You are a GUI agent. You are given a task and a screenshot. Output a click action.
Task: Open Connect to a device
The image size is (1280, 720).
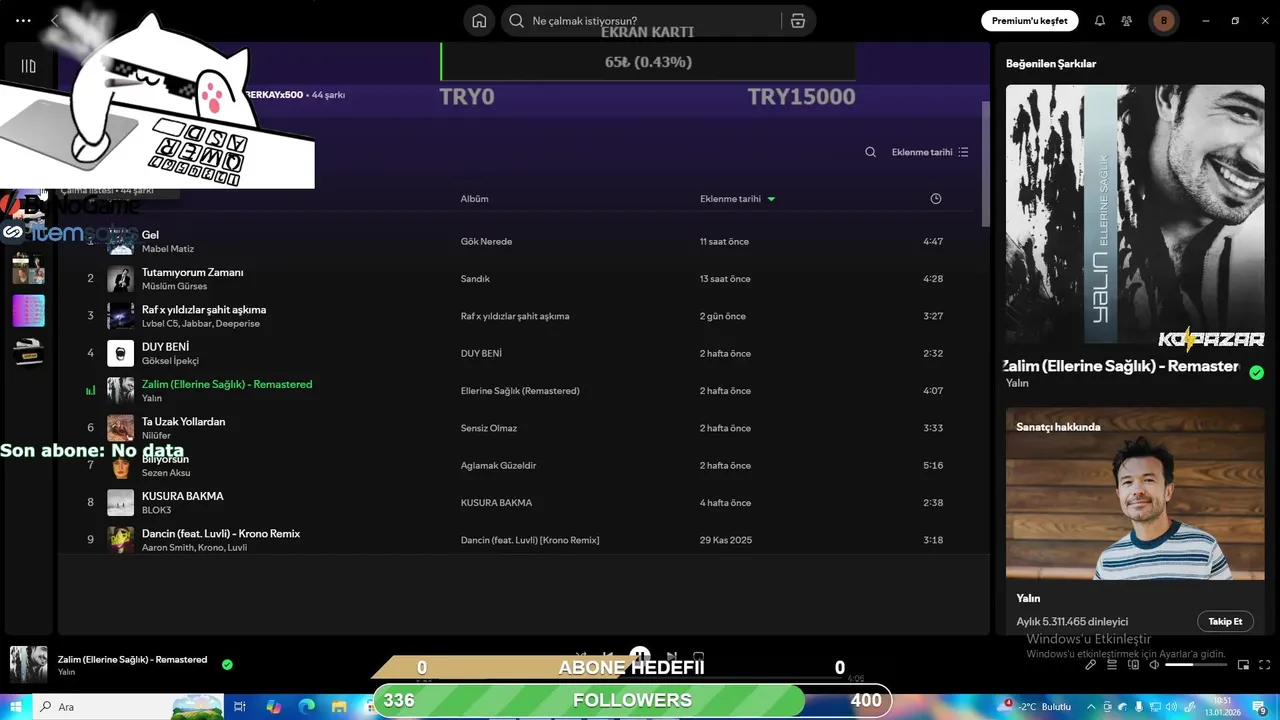1133,665
